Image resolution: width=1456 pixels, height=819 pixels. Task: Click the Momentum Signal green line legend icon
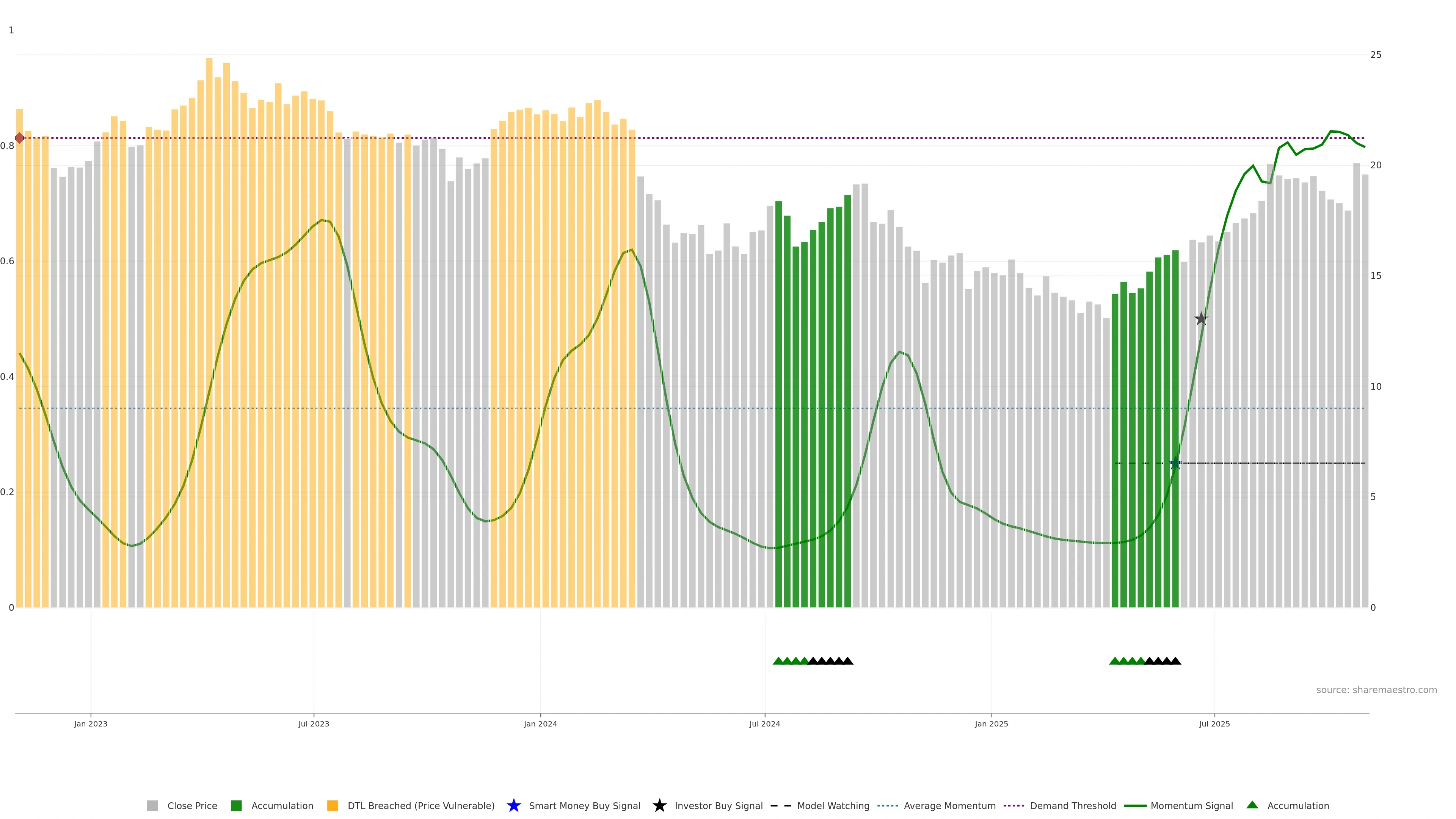coord(1135,805)
